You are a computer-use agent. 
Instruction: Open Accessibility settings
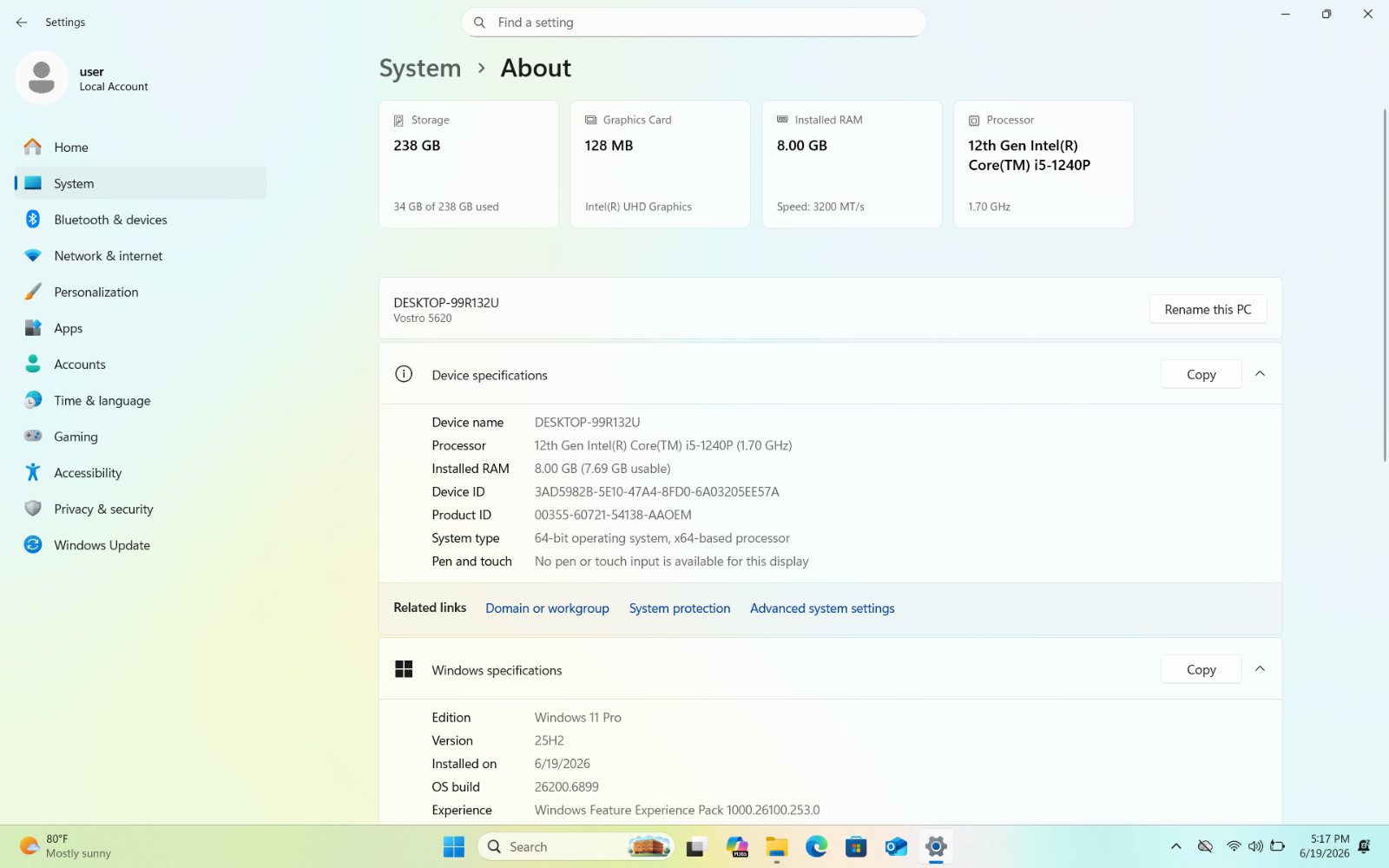click(141, 473)
